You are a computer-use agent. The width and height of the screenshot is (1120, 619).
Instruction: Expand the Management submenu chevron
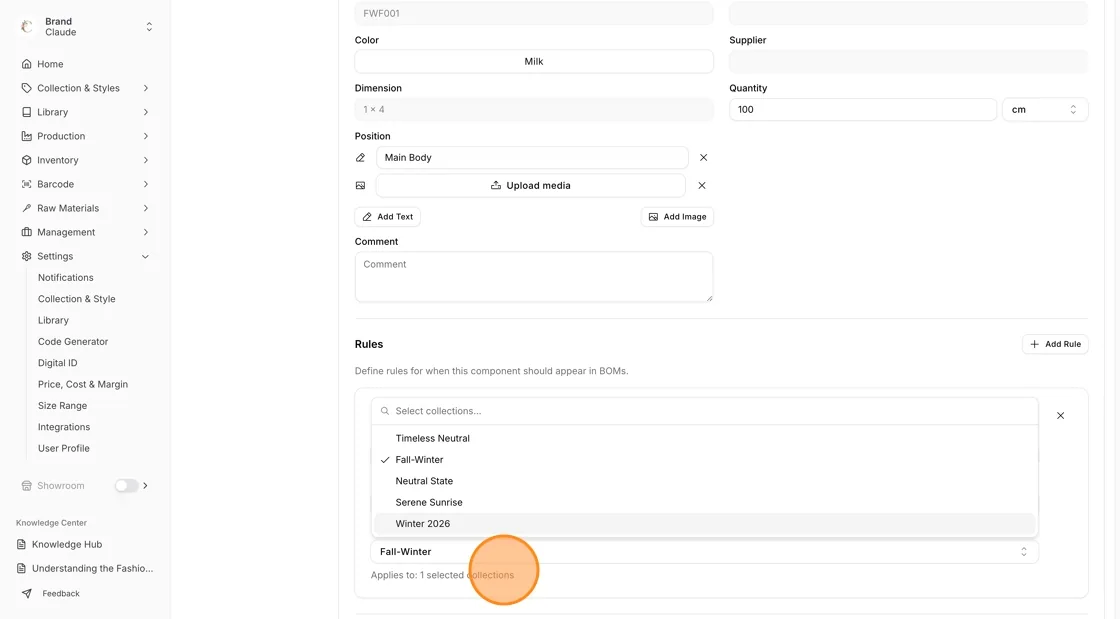tap(146, 232)
